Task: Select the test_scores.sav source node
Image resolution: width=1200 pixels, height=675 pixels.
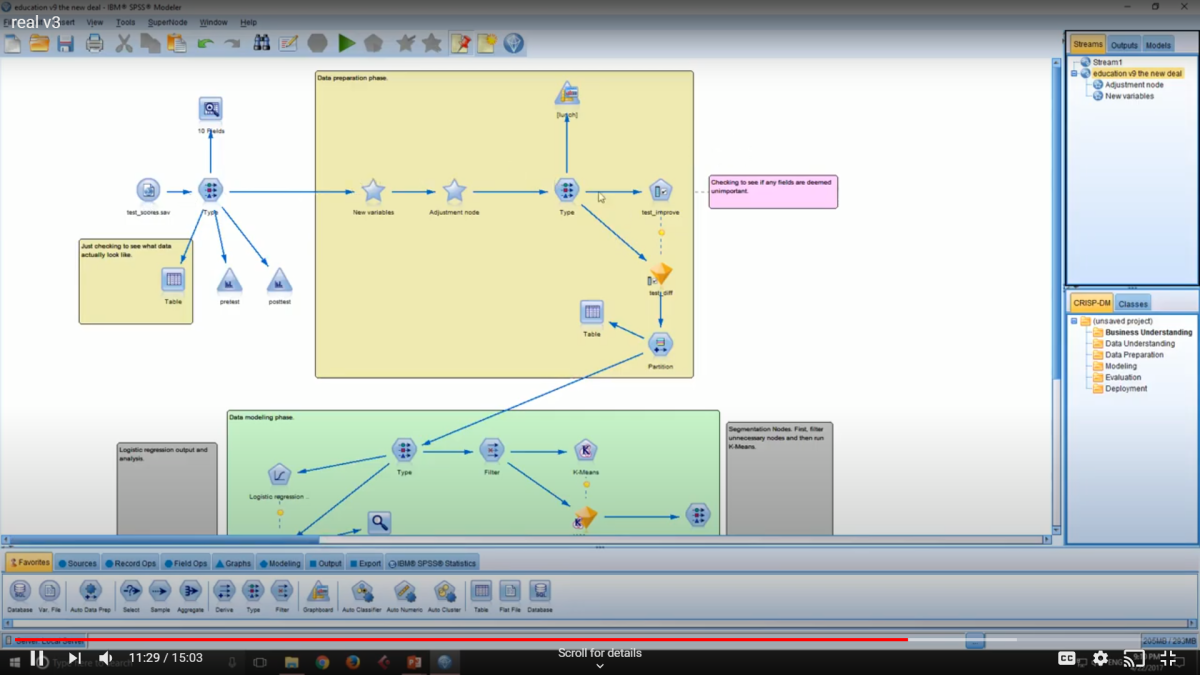Action: point(148,190)
